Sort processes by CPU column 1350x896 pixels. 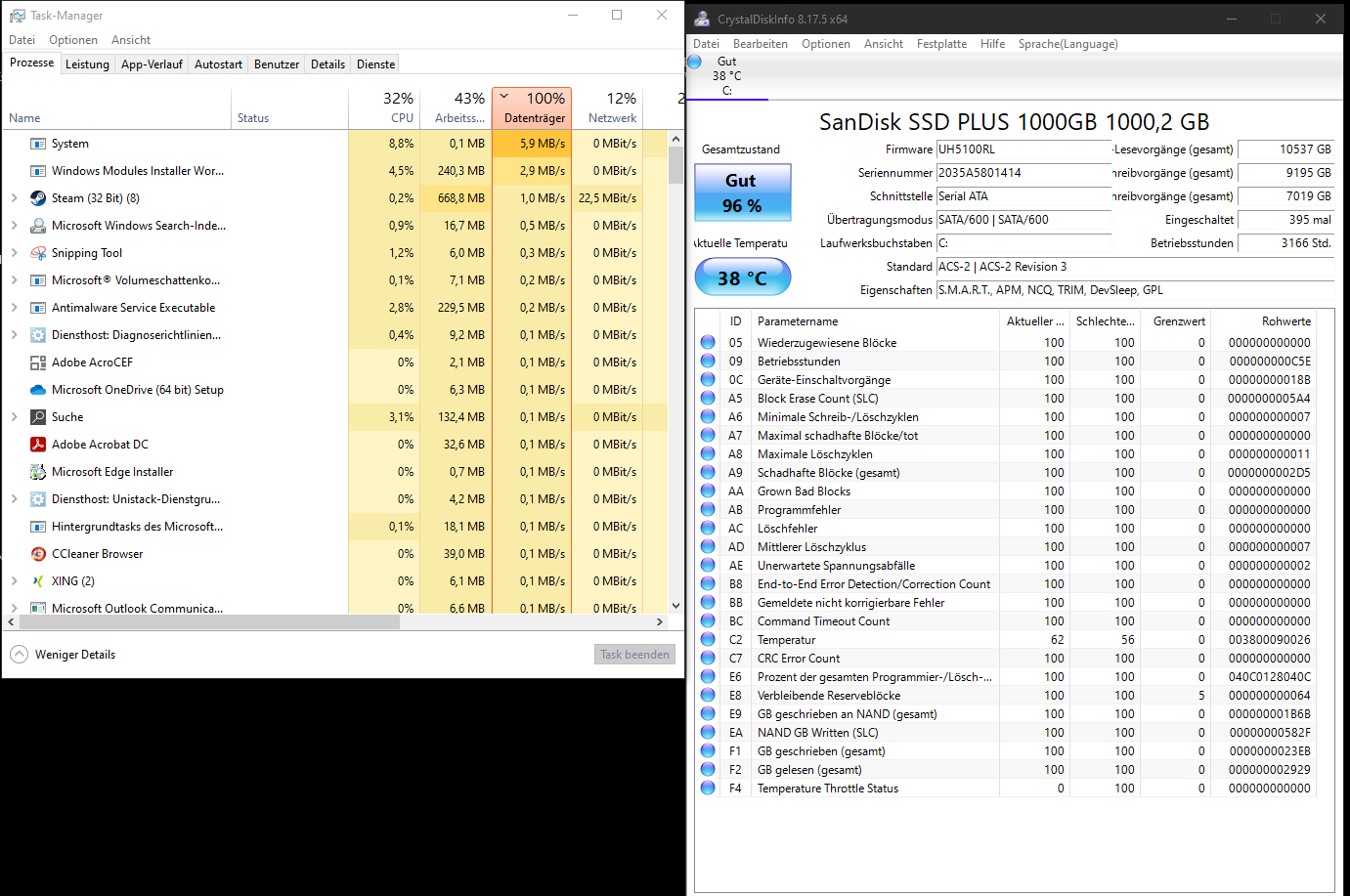[x=384, y=107]
